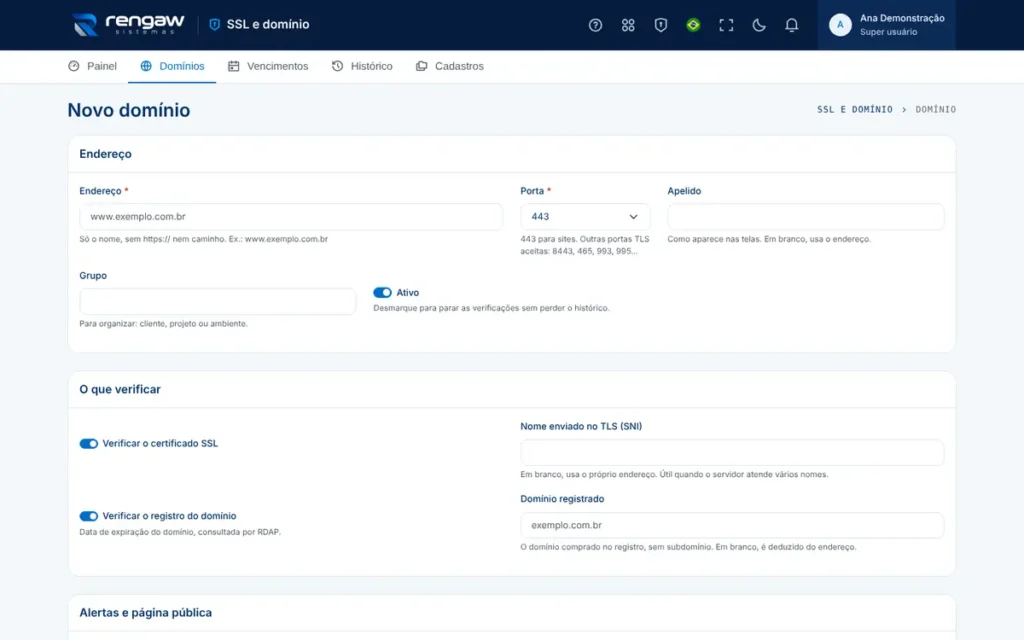1024x640 pixels.
Task: Click SSL E DOMÍNIO breadcrumb link
Action: [x=854, y=110]
